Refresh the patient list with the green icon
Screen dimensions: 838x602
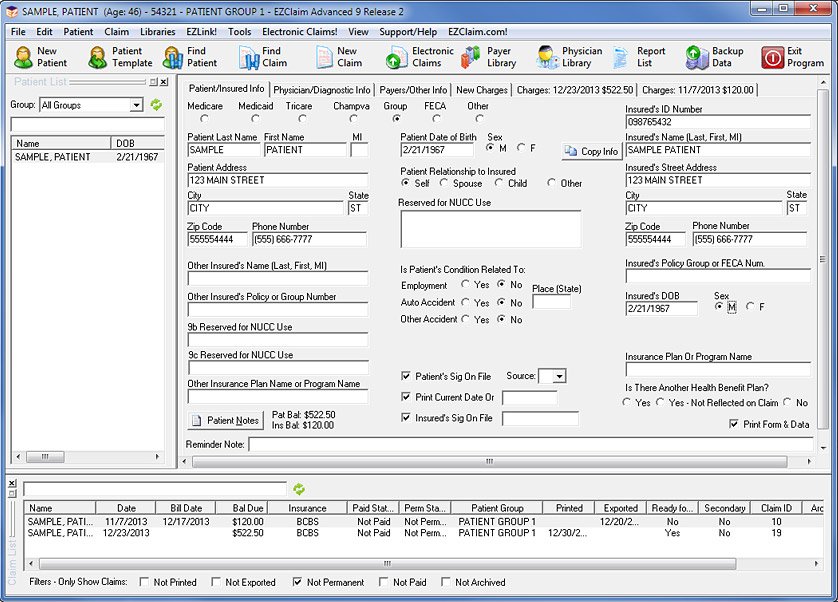pyautogui.click(x=156, y=105)
